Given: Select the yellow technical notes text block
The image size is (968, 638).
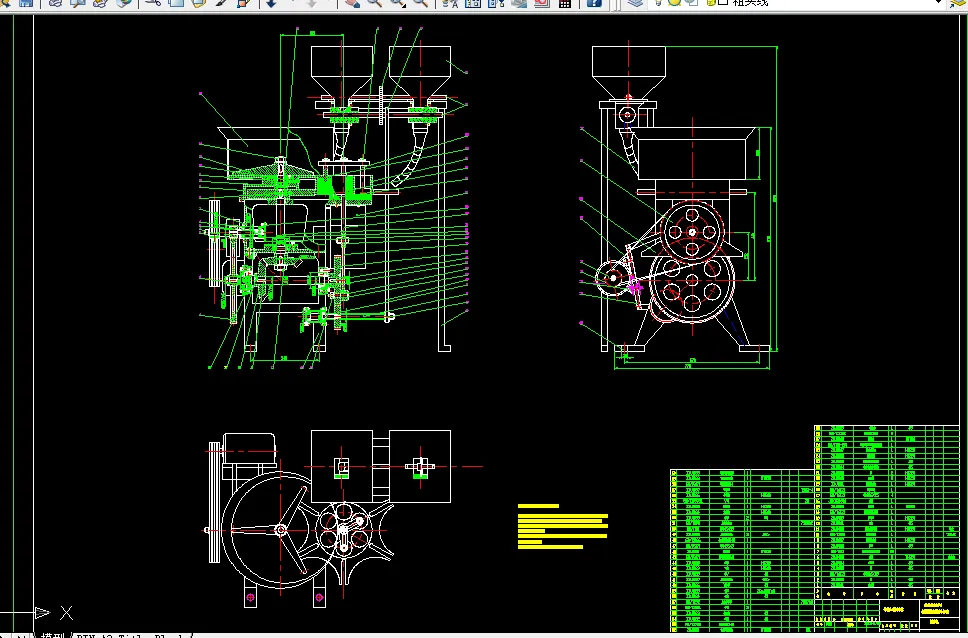Looking at the screenshot, I should point(562,526).
